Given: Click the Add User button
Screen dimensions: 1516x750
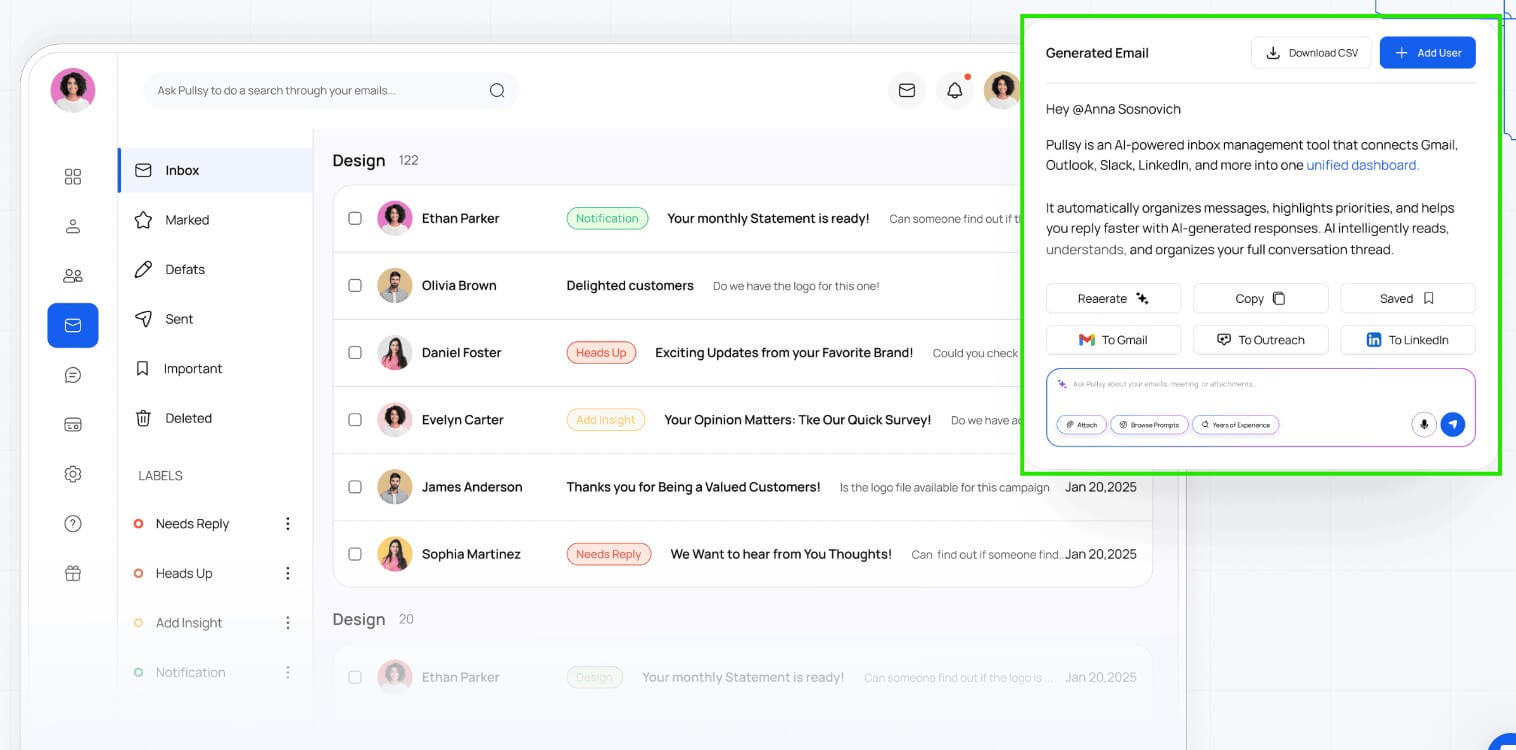Looking at the screenshot, I should click(1428, 53).
